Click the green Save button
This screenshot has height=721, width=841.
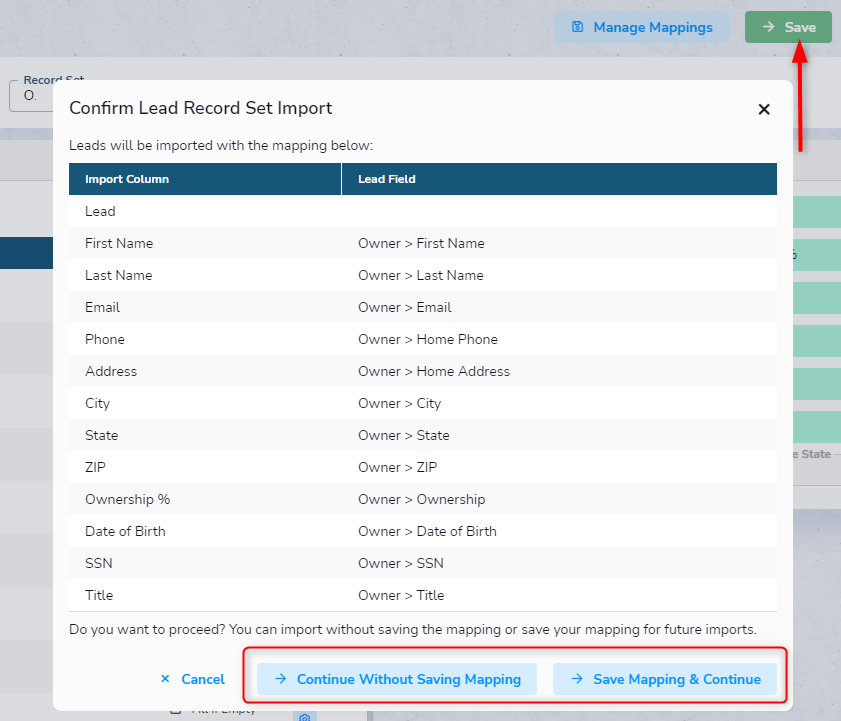788,27
